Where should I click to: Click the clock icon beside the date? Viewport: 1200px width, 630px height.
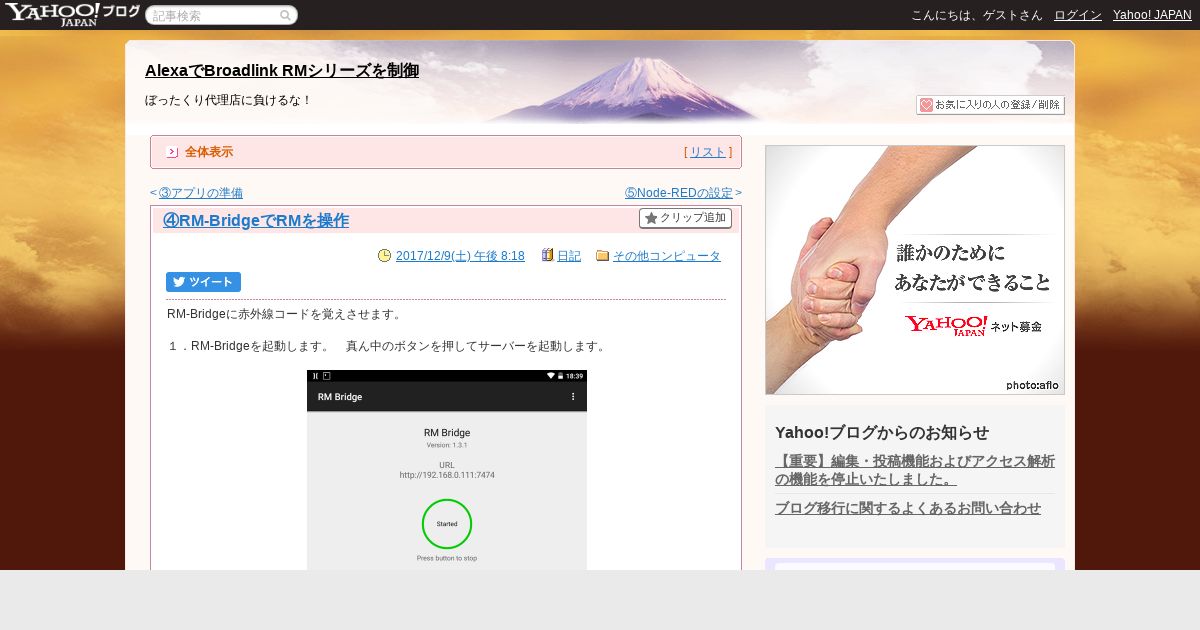[x=385, y=256]
